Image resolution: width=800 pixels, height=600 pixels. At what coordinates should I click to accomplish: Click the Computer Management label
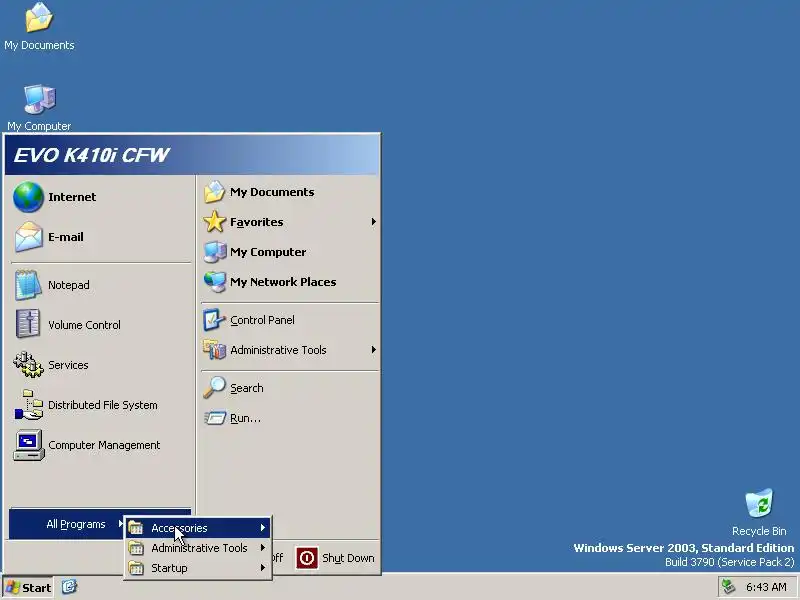click(104, 445)
